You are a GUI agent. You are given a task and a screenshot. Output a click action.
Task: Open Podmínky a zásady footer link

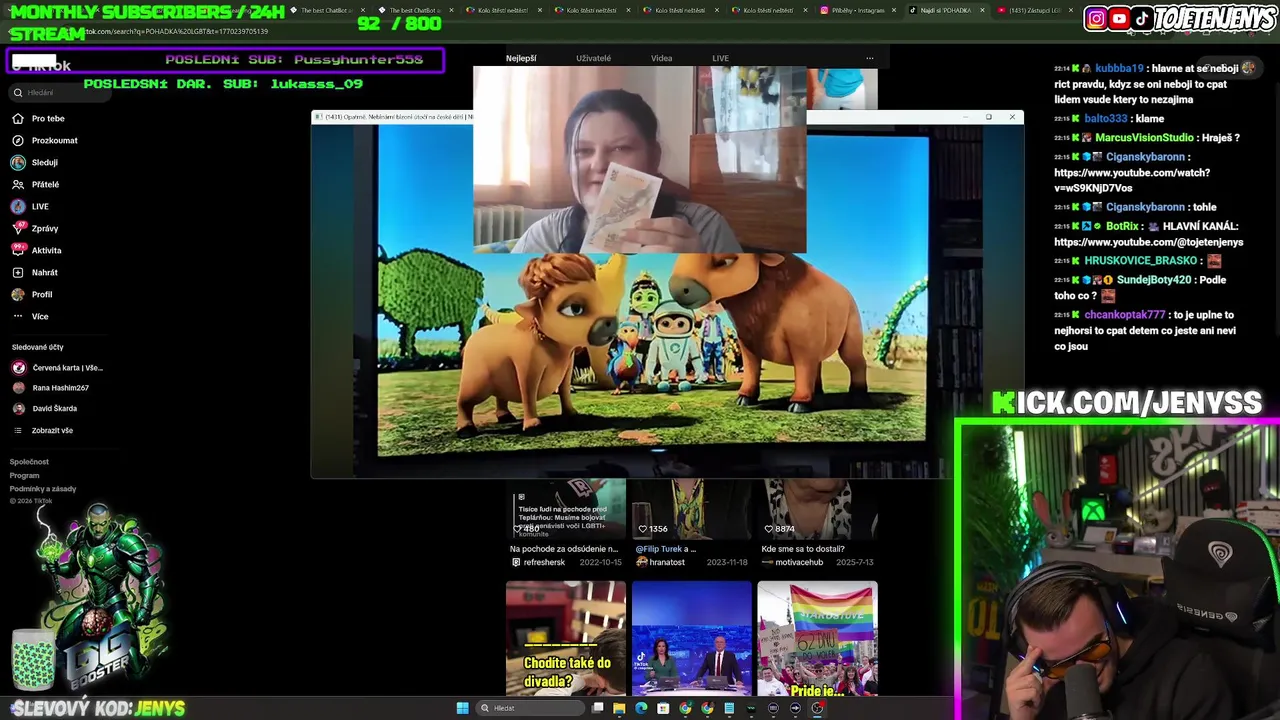point(43,489)
